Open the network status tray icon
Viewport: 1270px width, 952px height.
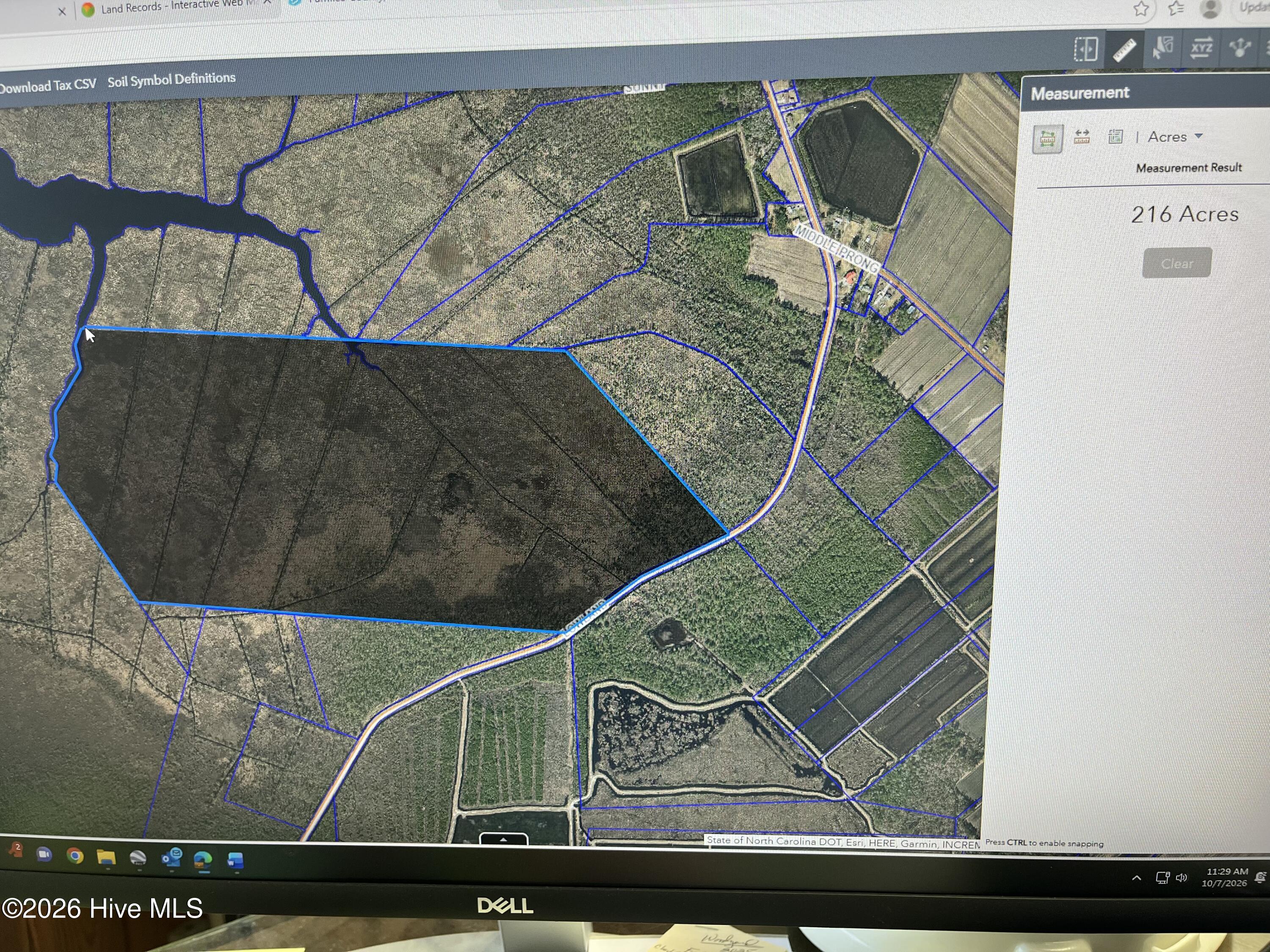[x=1162, y=878]
